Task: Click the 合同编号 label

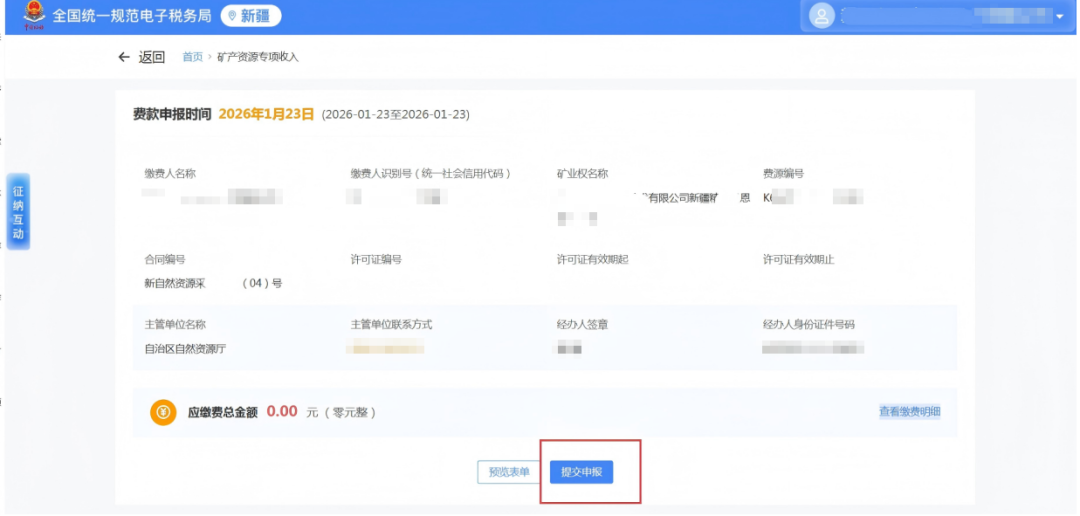Action: (165, 260)
